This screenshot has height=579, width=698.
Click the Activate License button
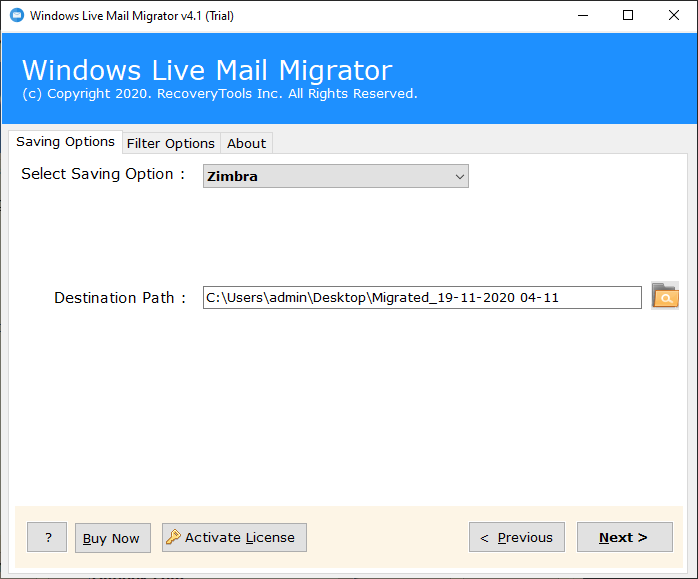234,537
